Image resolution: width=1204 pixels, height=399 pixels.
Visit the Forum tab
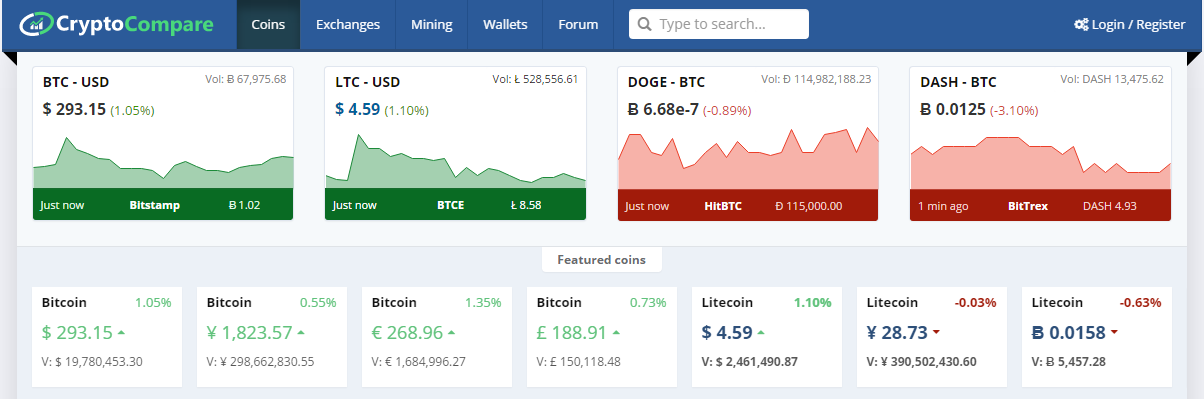[578, 24]
